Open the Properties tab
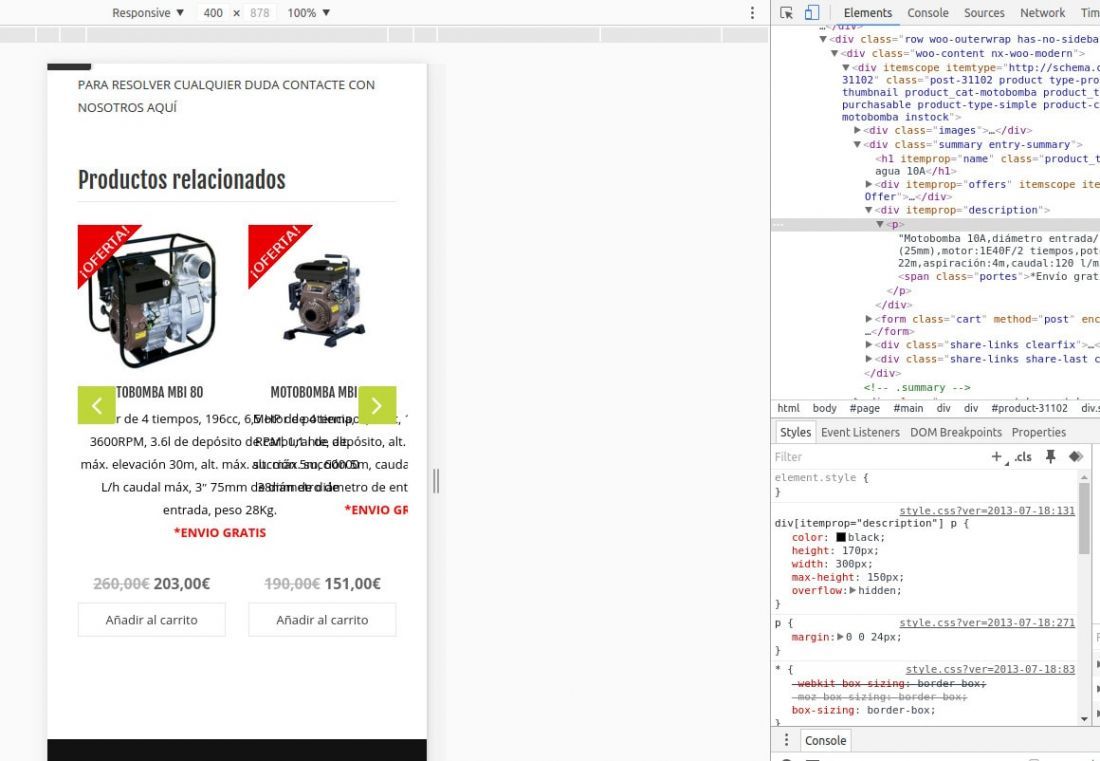This screenshot has width=1100, height=761. pyautogui.click(x=1038, y=432)
